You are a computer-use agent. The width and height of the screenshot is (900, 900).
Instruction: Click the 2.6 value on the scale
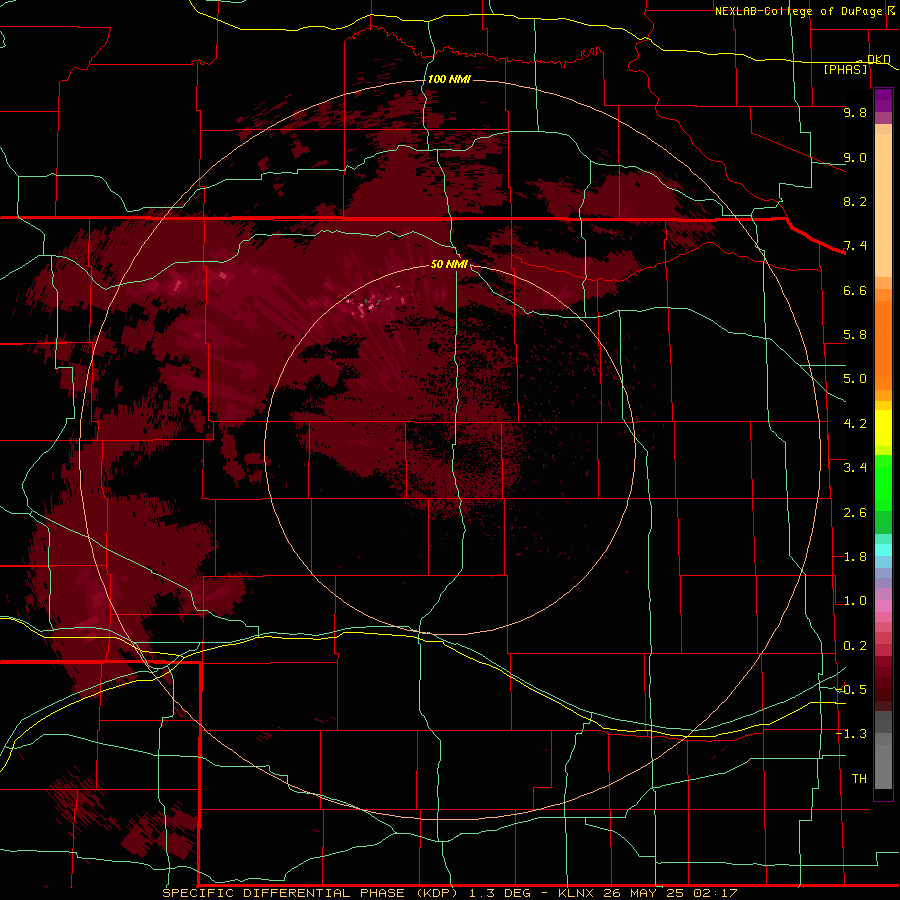[x=855, y=513]
